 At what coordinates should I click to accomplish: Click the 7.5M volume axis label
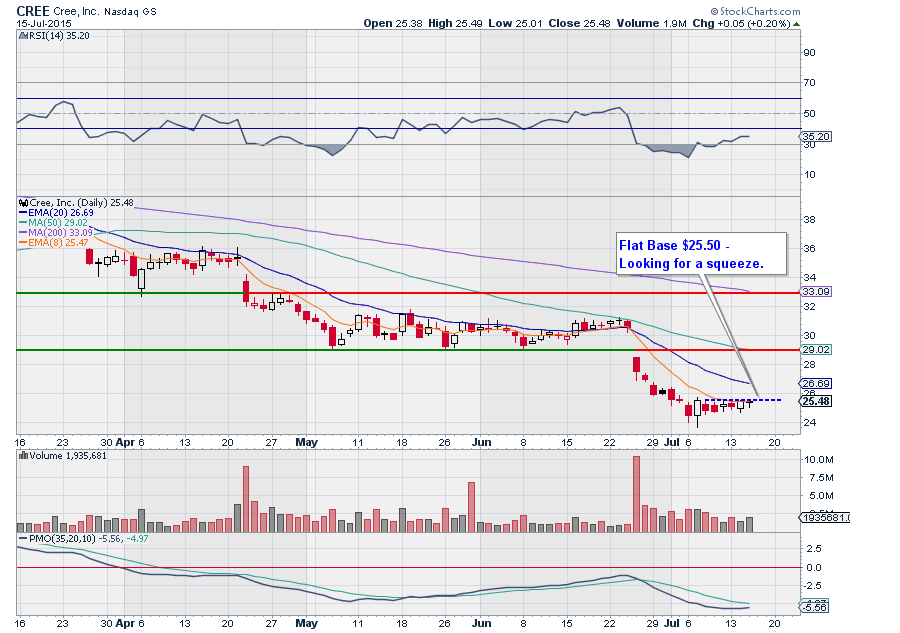pos(821,477)
